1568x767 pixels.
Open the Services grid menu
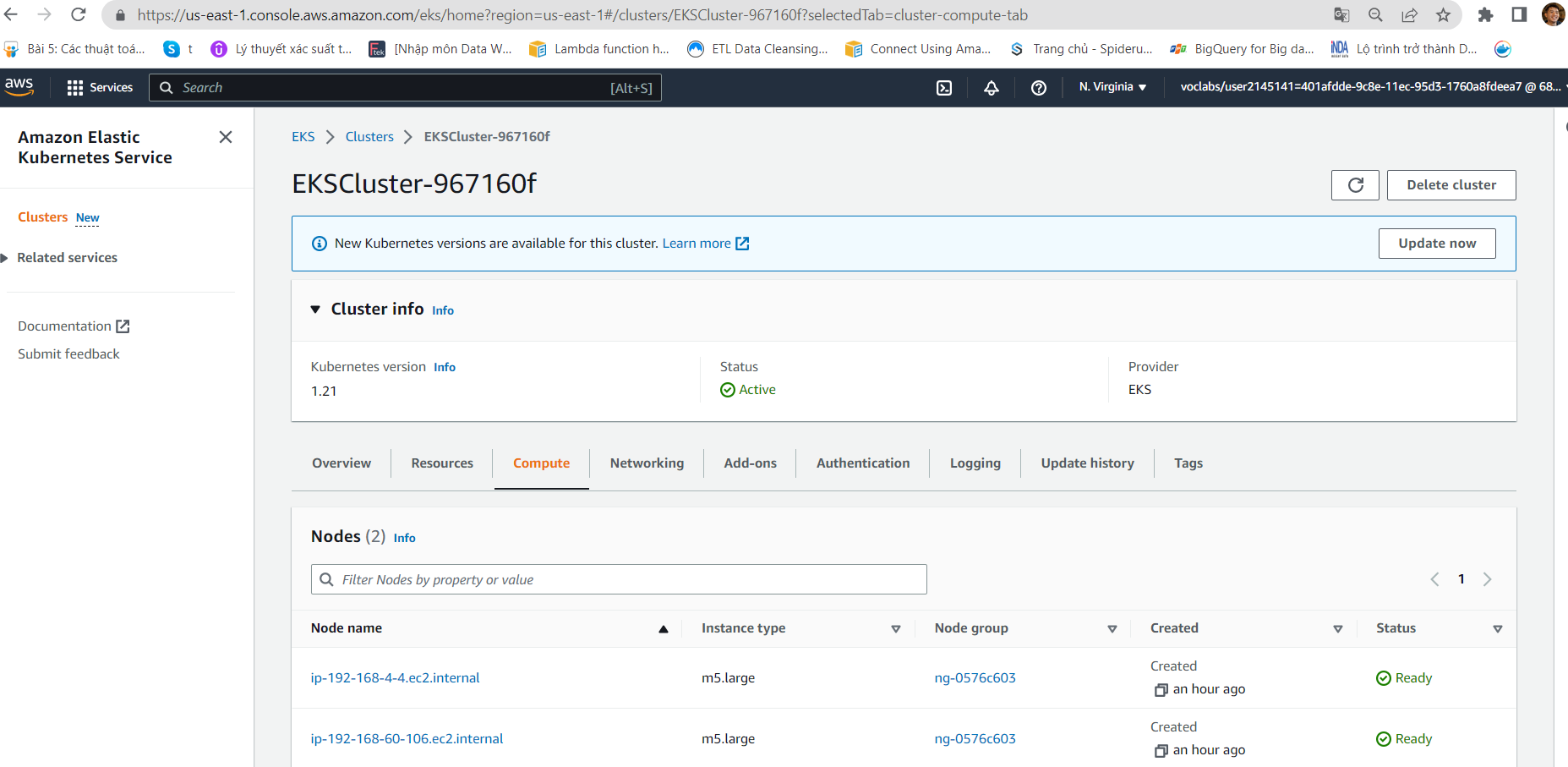tap(100, 87)
